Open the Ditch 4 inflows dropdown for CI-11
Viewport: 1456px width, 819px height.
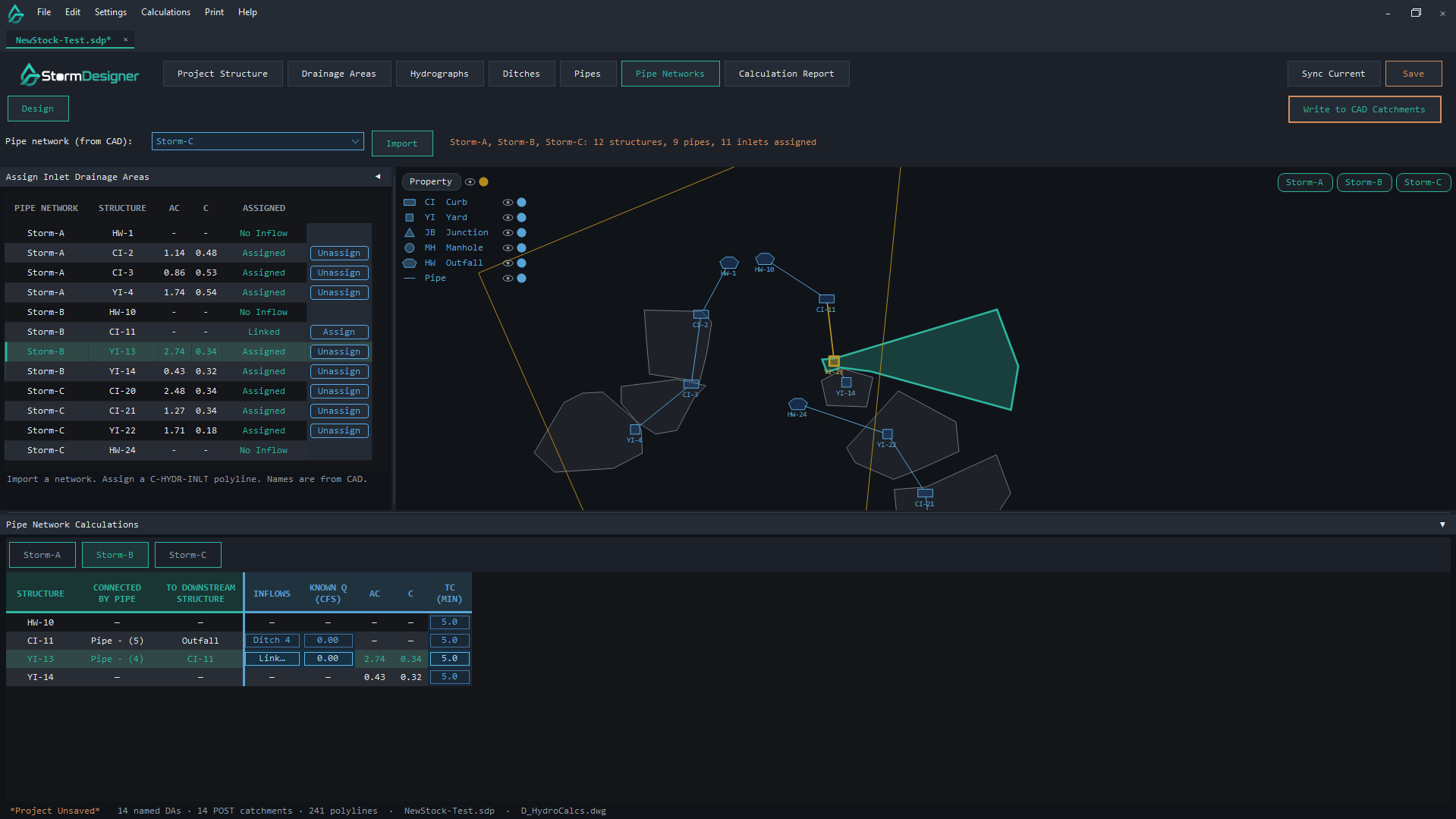point(272,641)
